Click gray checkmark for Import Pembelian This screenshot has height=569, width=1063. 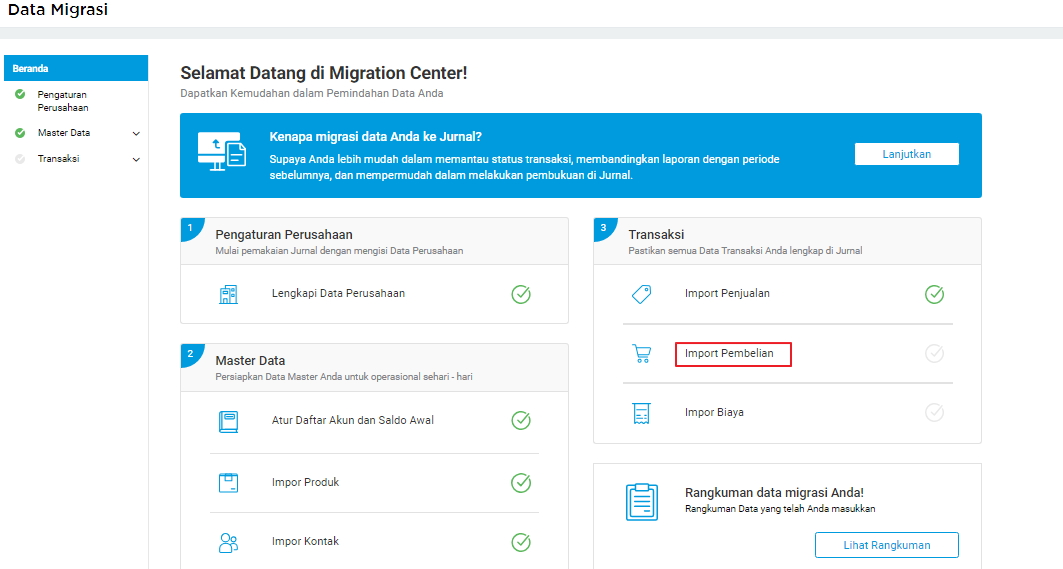(x=934, y=353)
